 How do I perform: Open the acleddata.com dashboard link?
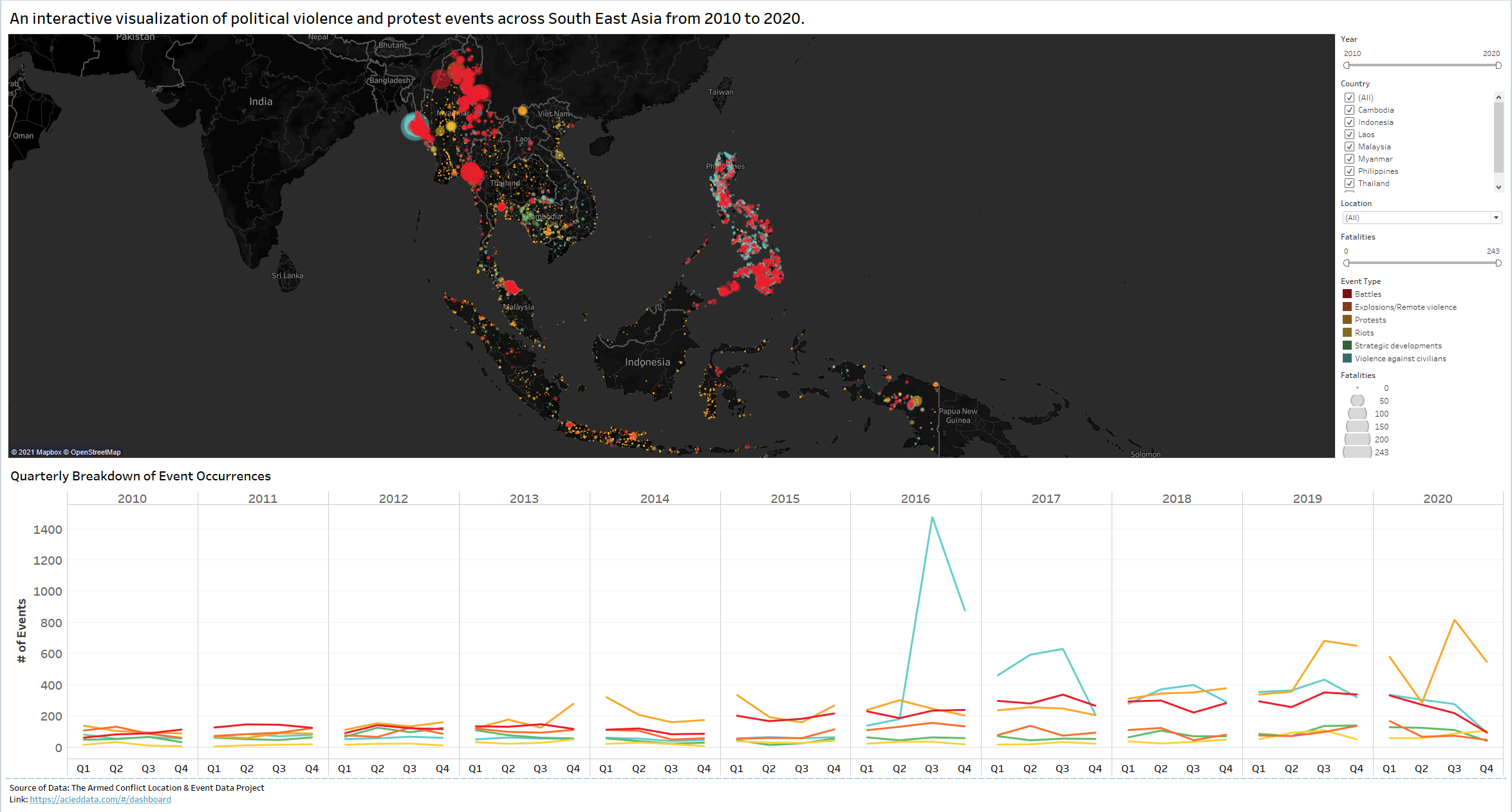[x=100, y=799]
